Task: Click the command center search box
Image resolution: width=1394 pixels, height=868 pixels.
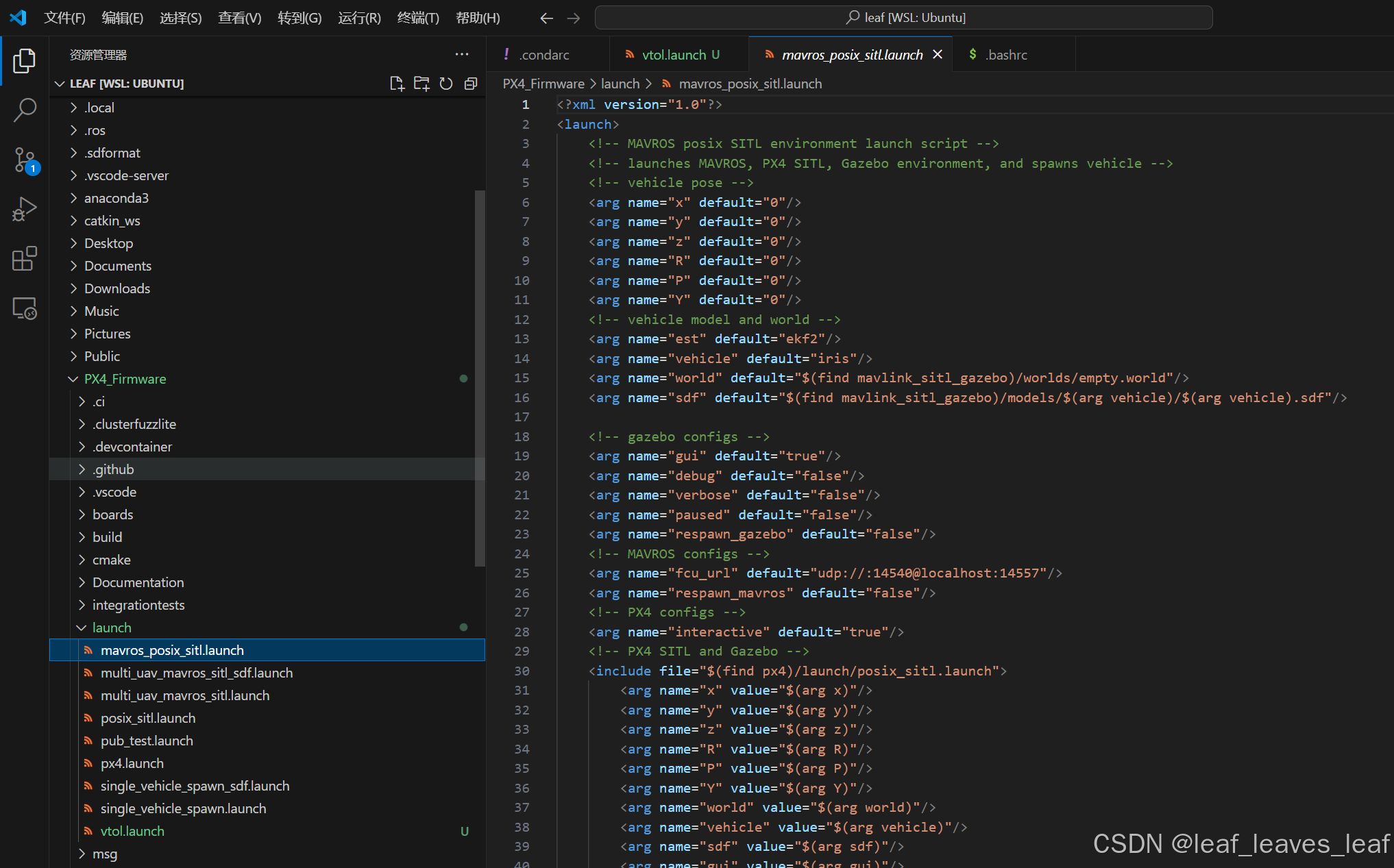Action: click(x=903, y=18)
